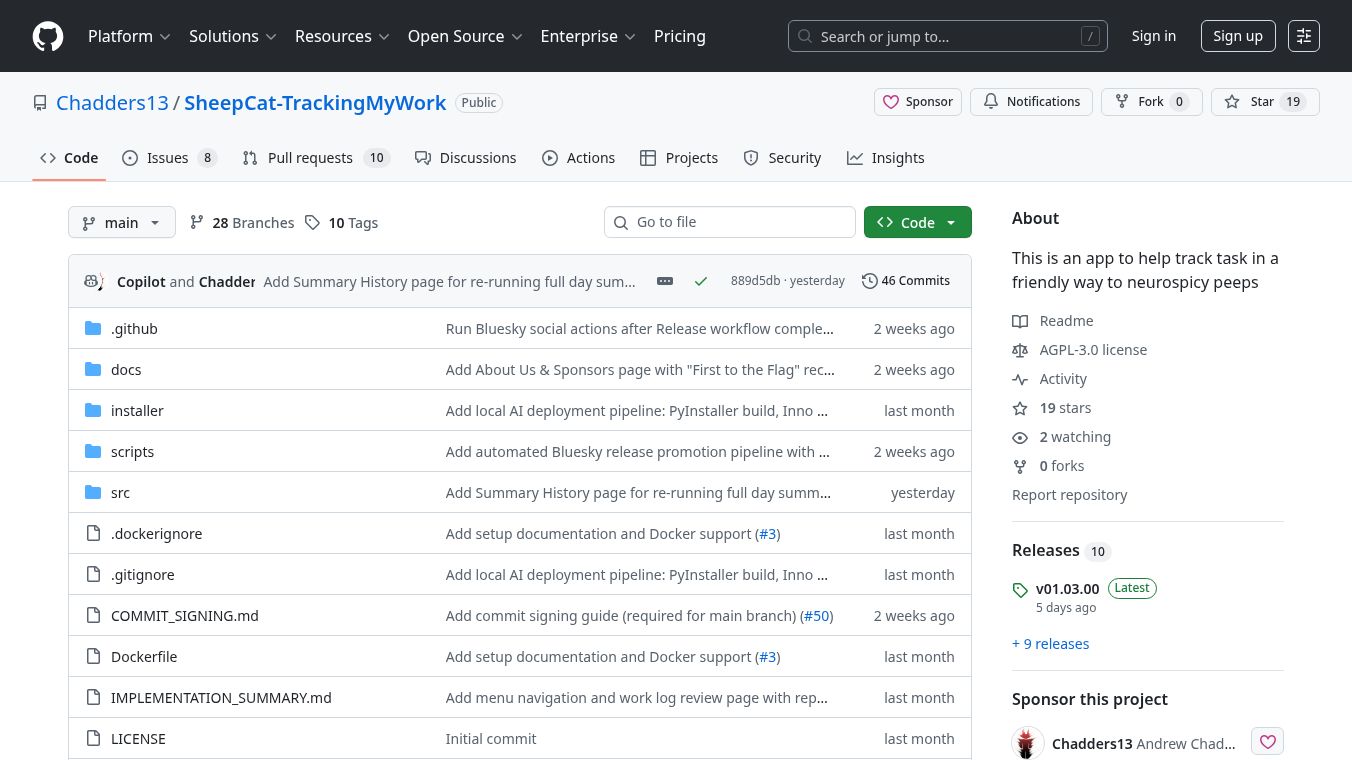Open the accessibility settings icon in header
1352x760 pixels.
tap(1303, 36)
